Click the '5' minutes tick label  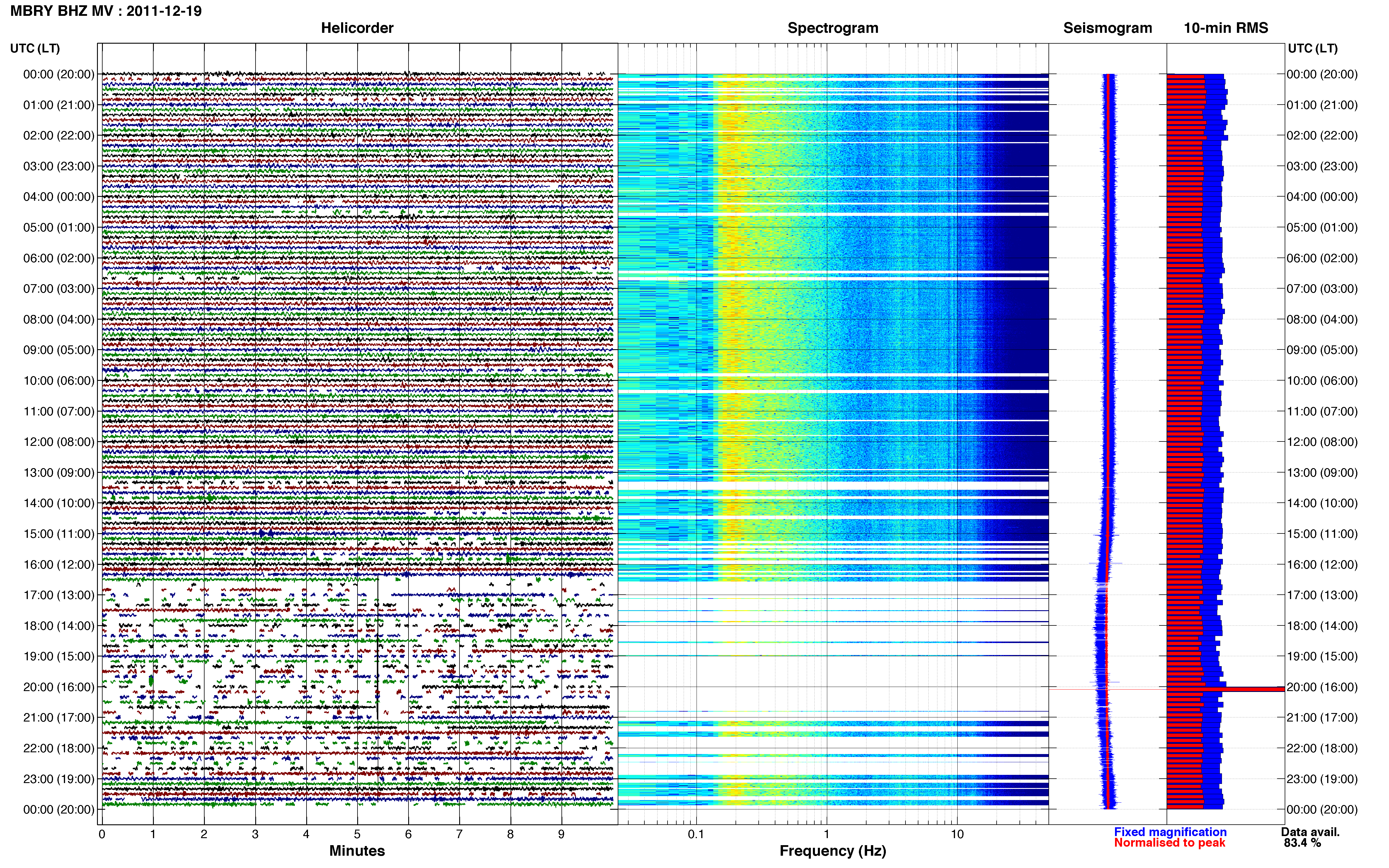[x=357, y=834]
